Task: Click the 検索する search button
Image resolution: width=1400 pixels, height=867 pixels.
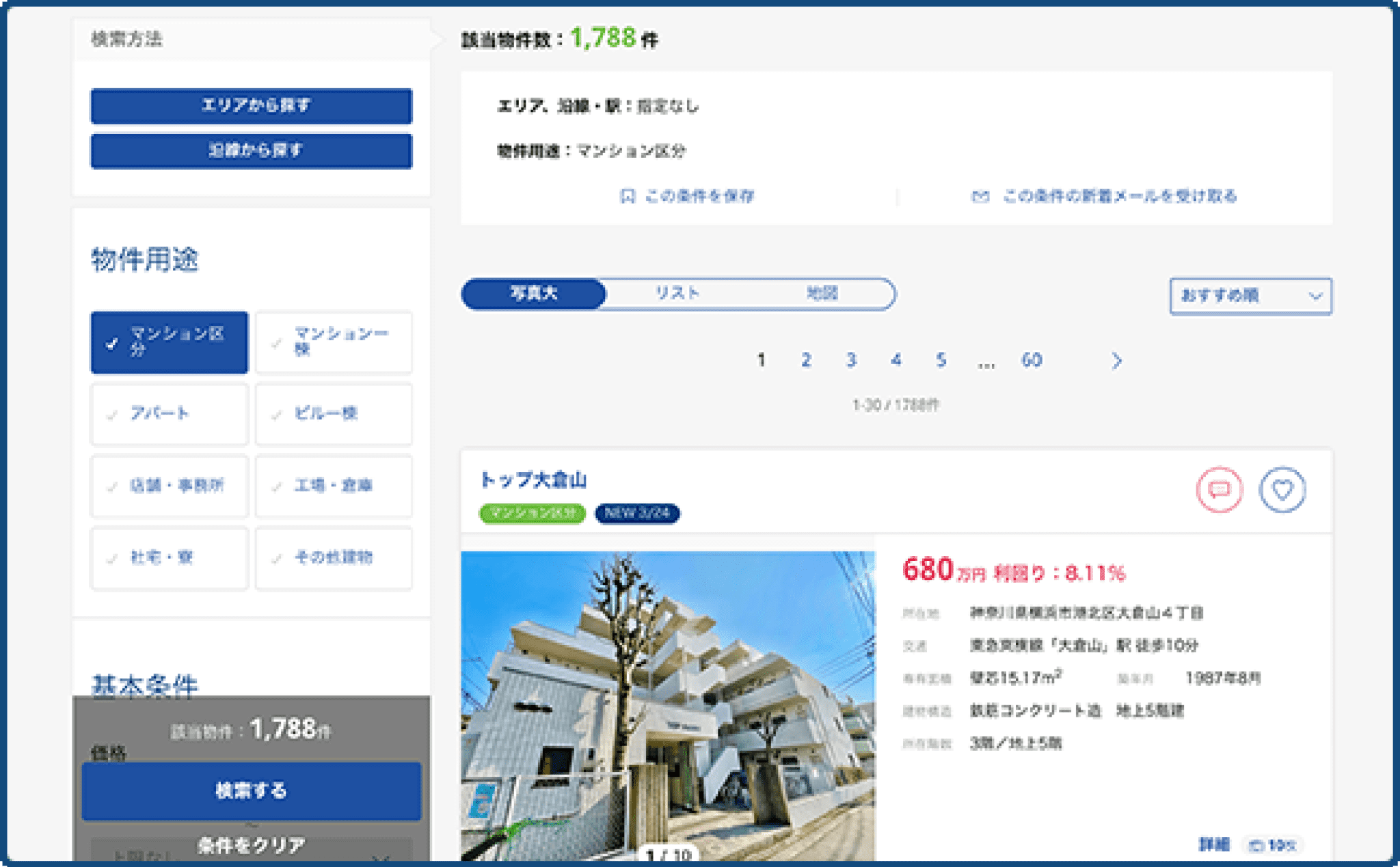Action: 250,790
